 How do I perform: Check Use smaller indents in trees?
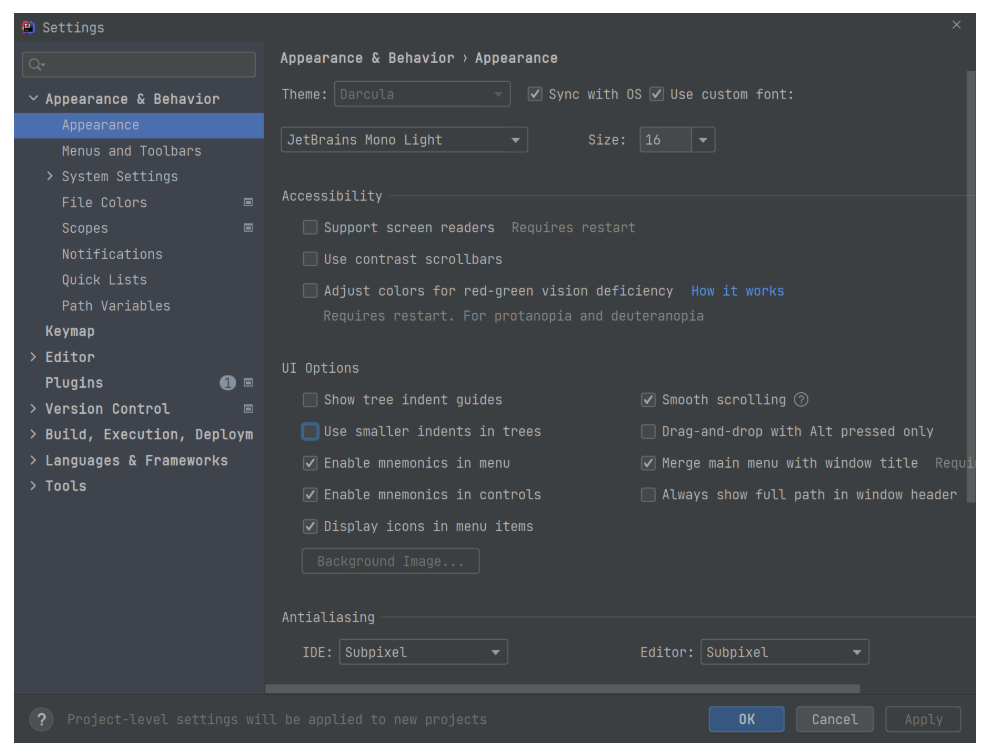[310, 431]
